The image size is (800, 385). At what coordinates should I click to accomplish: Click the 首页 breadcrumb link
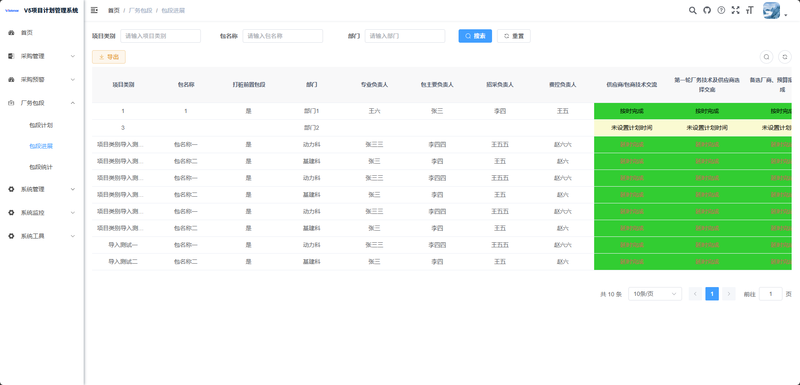(x=114, y=10)
